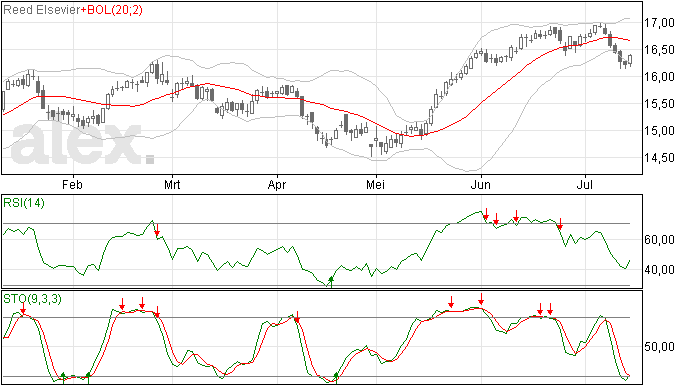Click the 17,00 price axis value
The width and height of the screenshot is (690, 387).
659,23
